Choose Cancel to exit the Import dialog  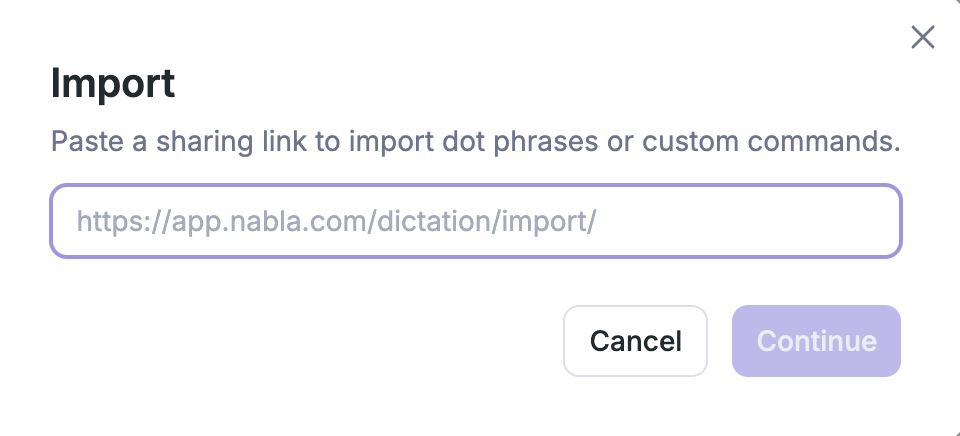tap(635, 341)
